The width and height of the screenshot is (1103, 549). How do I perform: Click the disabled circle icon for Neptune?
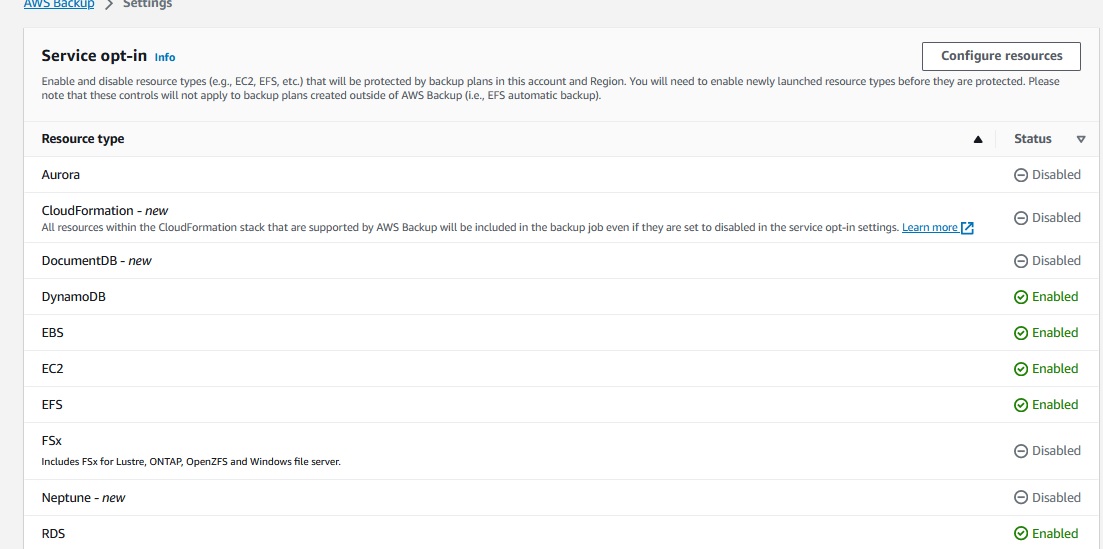click(1021, 498)
